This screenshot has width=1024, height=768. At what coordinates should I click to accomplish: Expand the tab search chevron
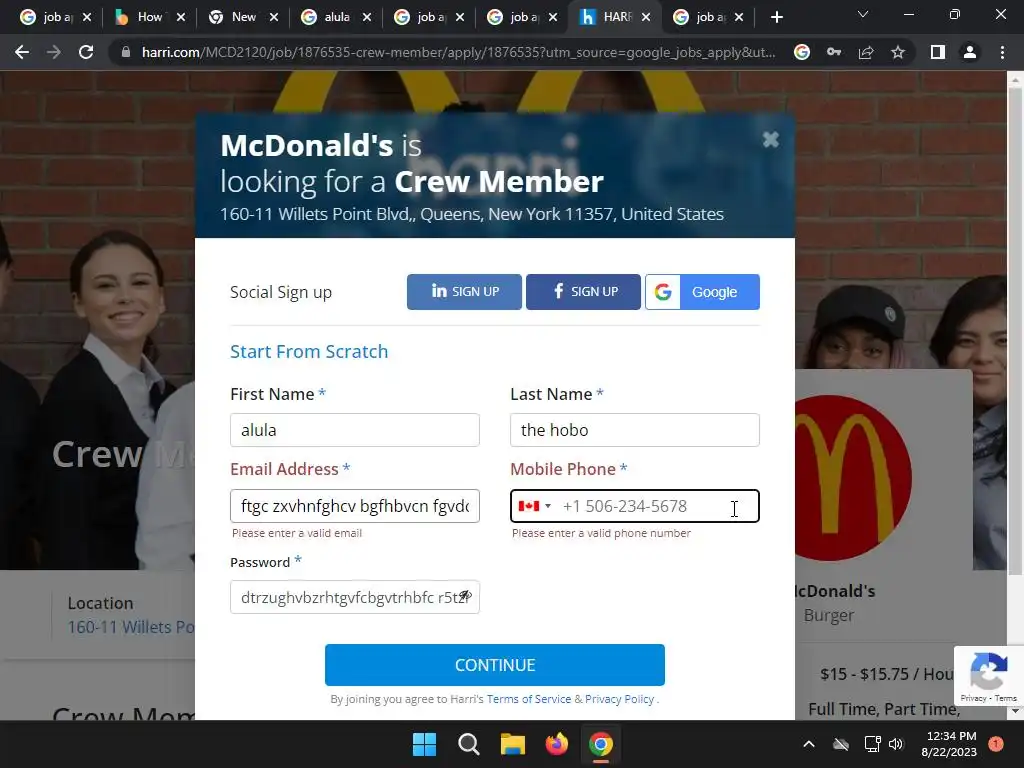tap(863, 14)
